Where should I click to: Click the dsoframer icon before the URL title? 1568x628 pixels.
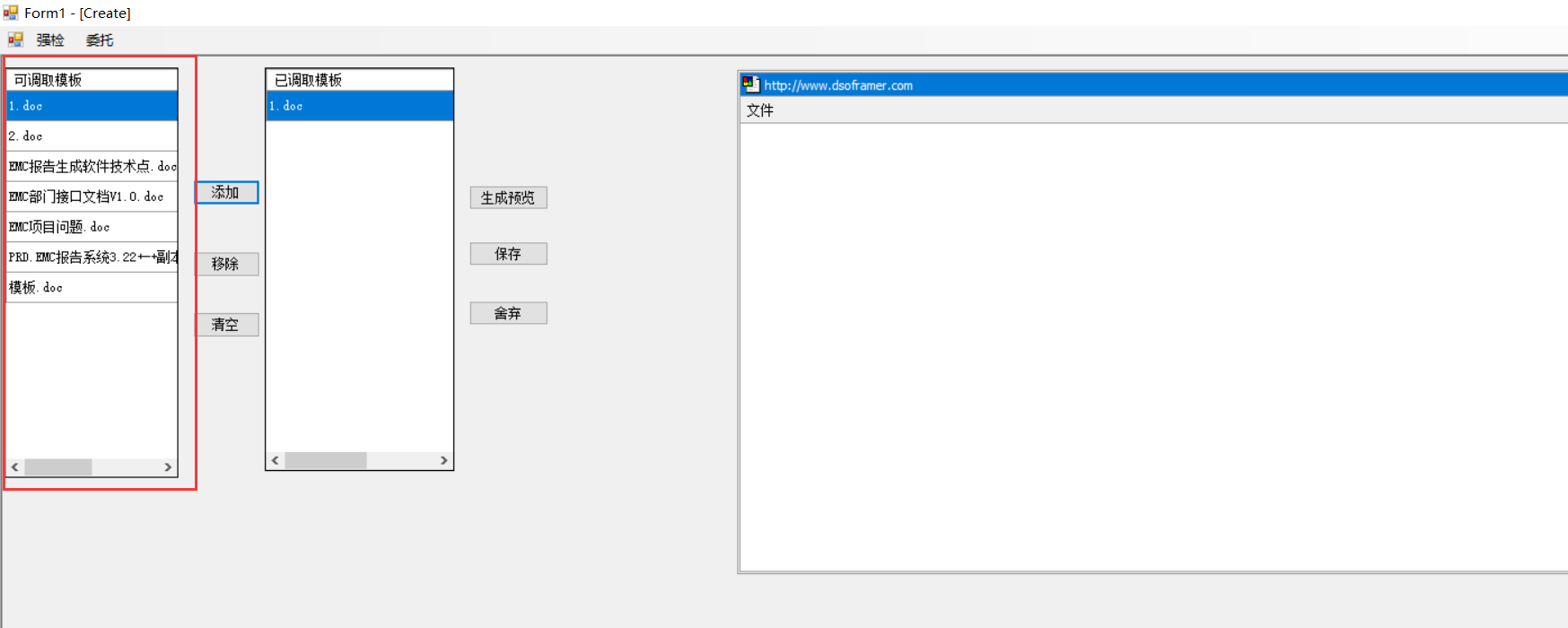point(751,84)
